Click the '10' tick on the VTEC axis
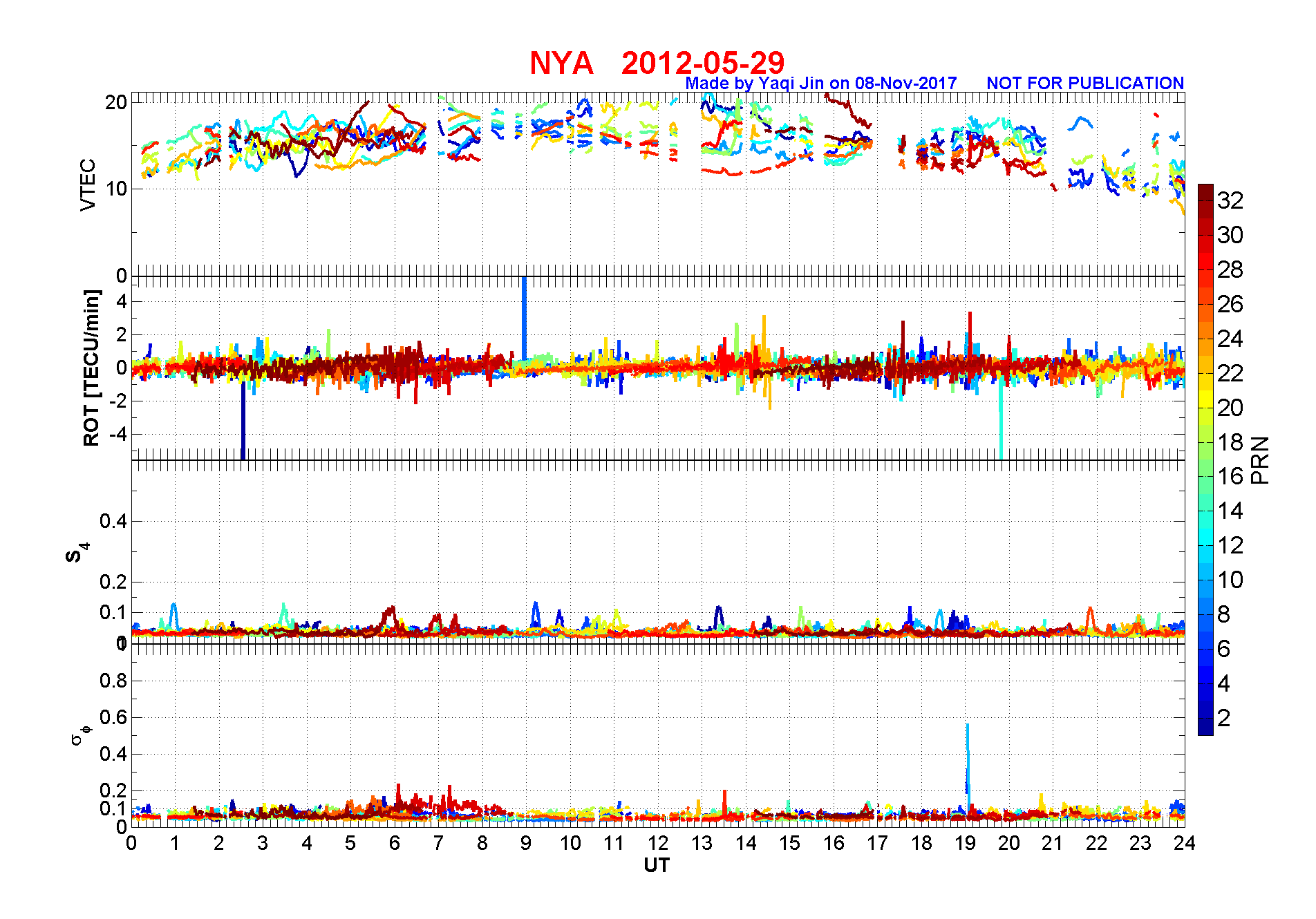The image size is (1316, 919). point(116,189)
